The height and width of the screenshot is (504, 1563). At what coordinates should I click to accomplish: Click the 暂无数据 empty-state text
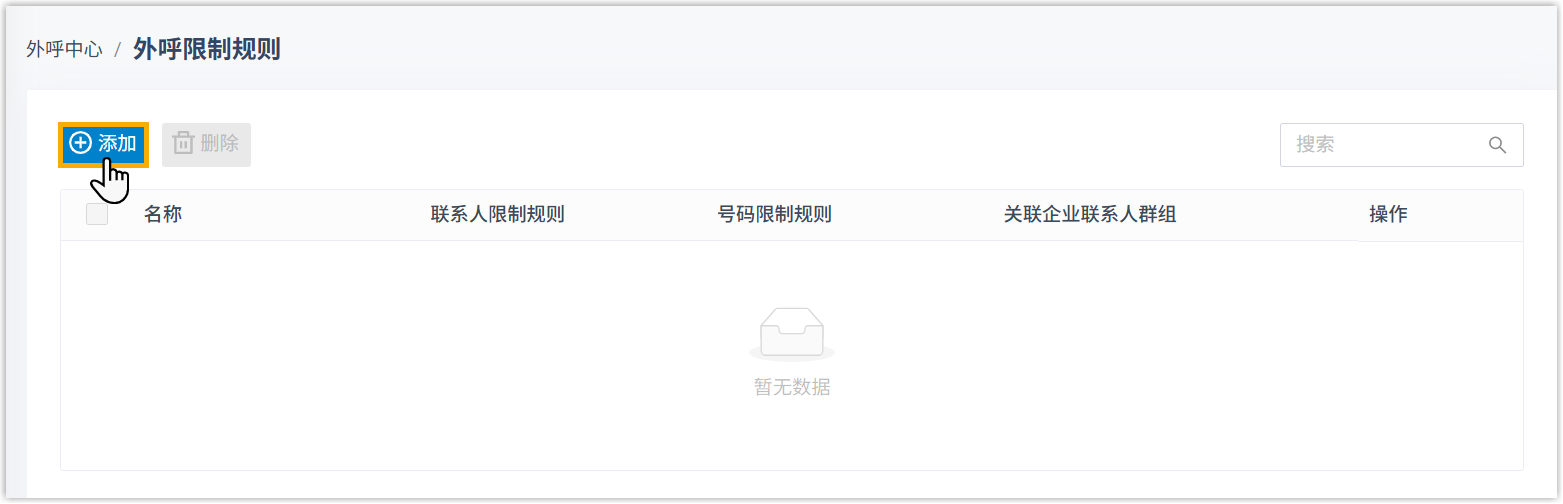click(x=791, y=388)
